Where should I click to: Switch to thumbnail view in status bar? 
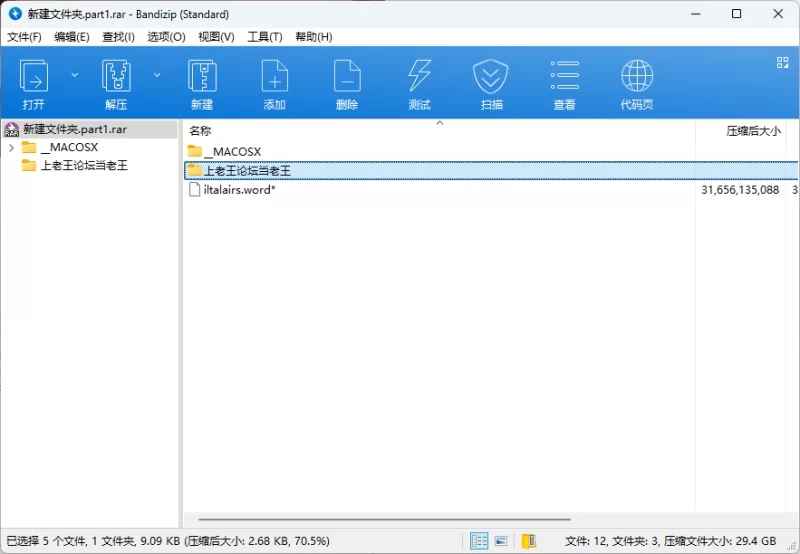click(501, 541)
